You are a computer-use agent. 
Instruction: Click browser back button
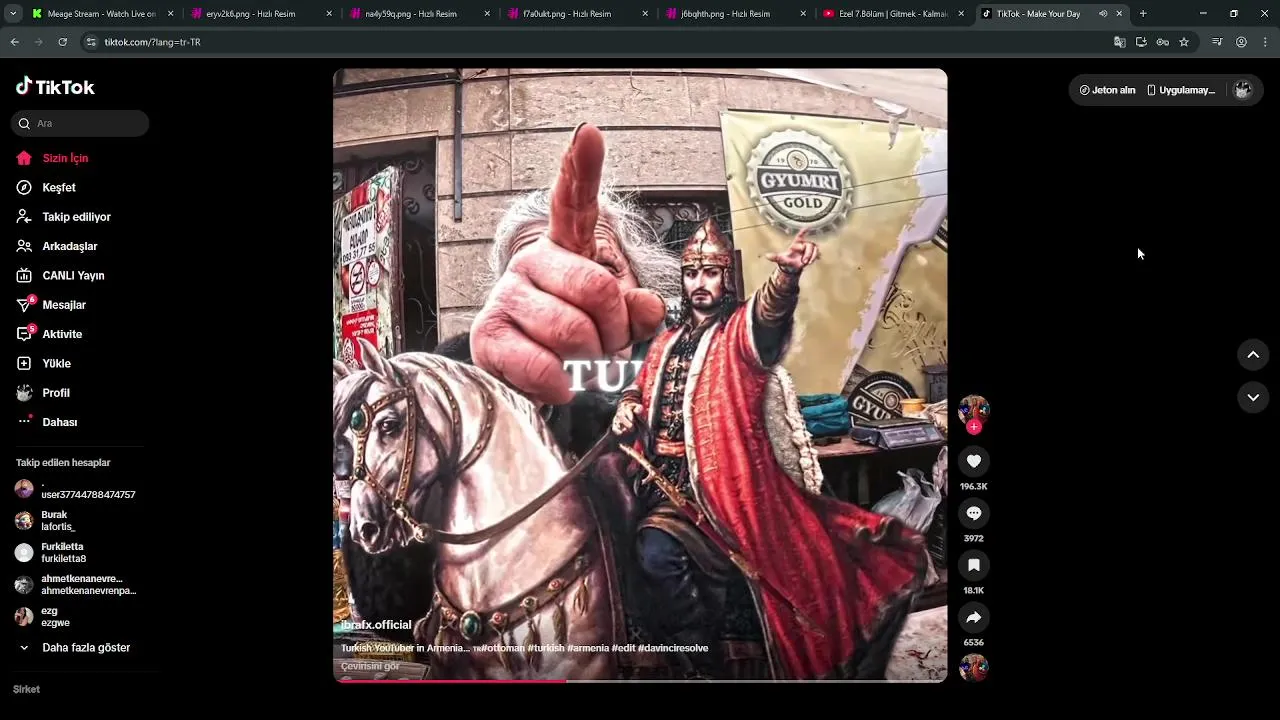14,42
